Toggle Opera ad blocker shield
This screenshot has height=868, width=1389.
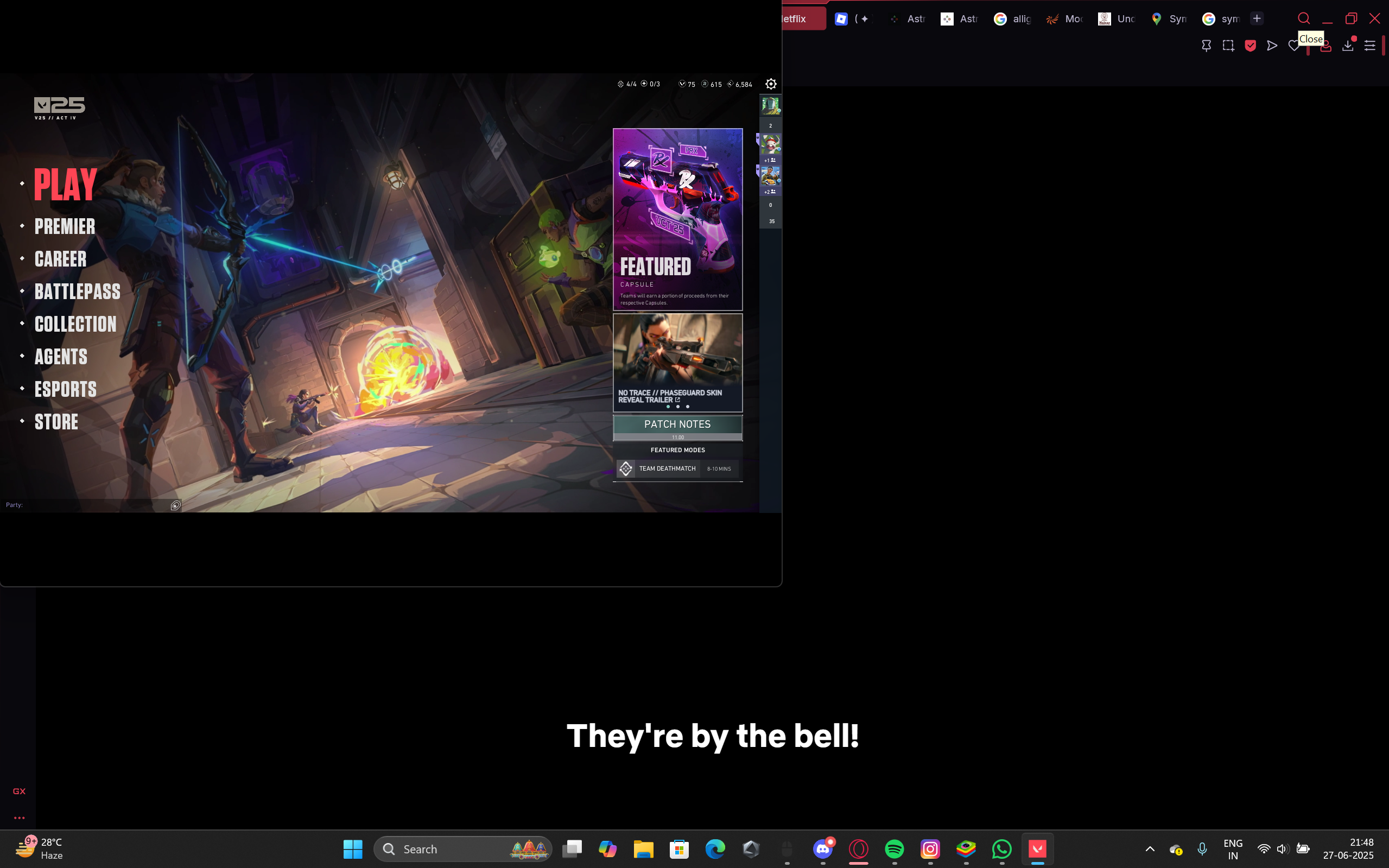click(x=1250, y=46)
